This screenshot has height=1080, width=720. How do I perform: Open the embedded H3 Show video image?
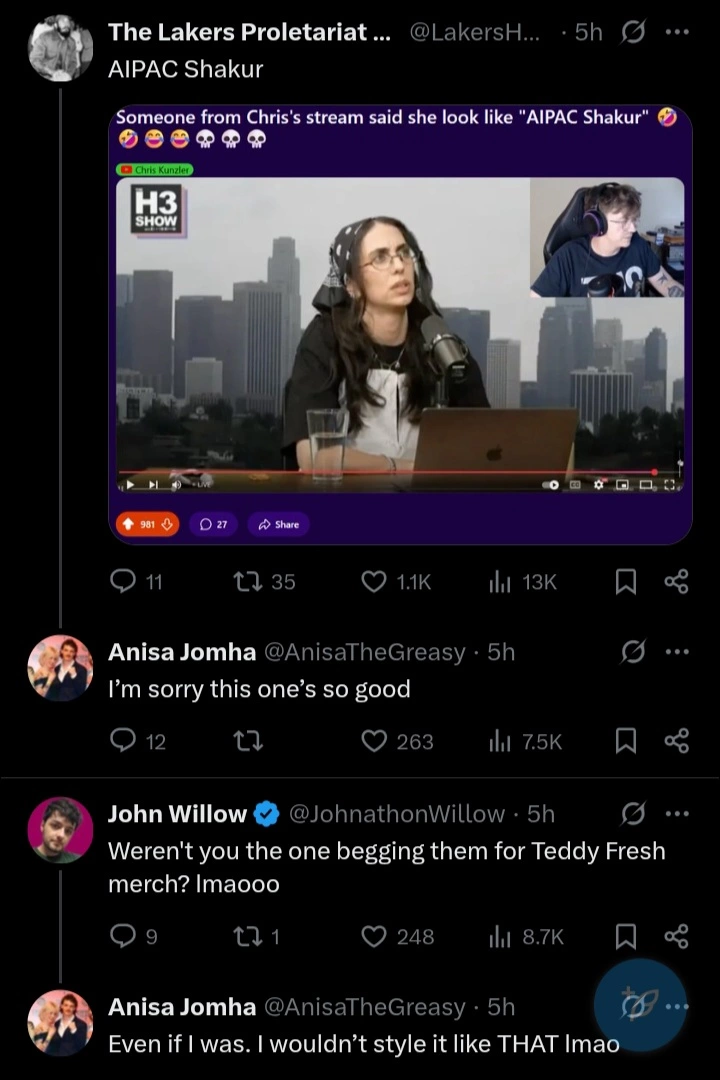[x=400, y=333]
